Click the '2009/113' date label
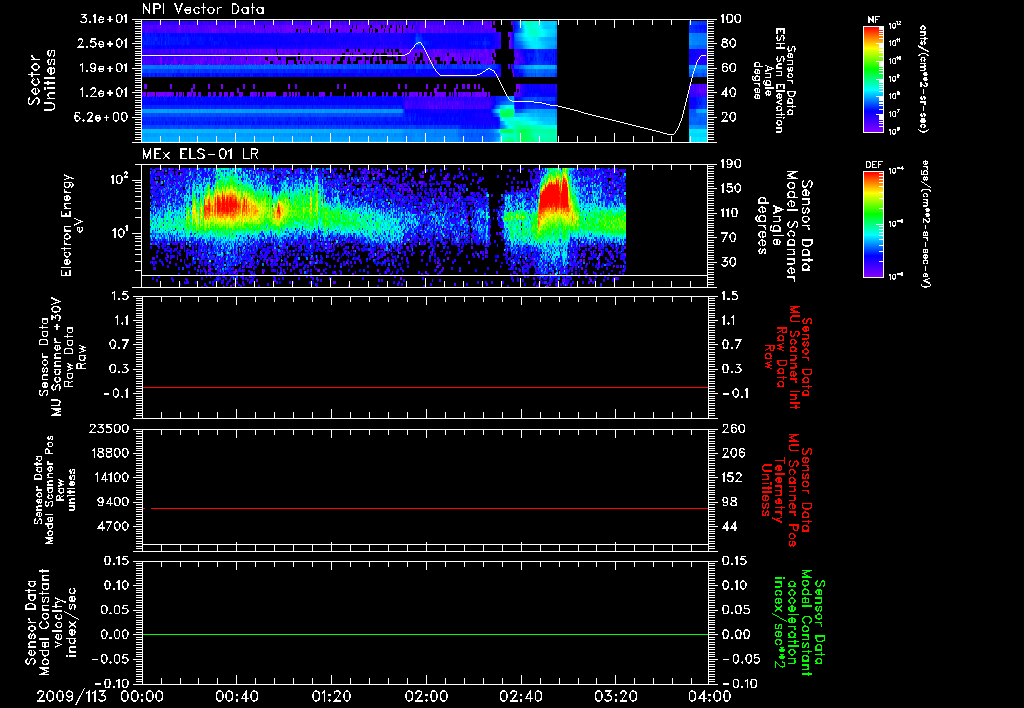This screenshot has width=1024, height=708. pyautogui.click(x=71, y=696)
